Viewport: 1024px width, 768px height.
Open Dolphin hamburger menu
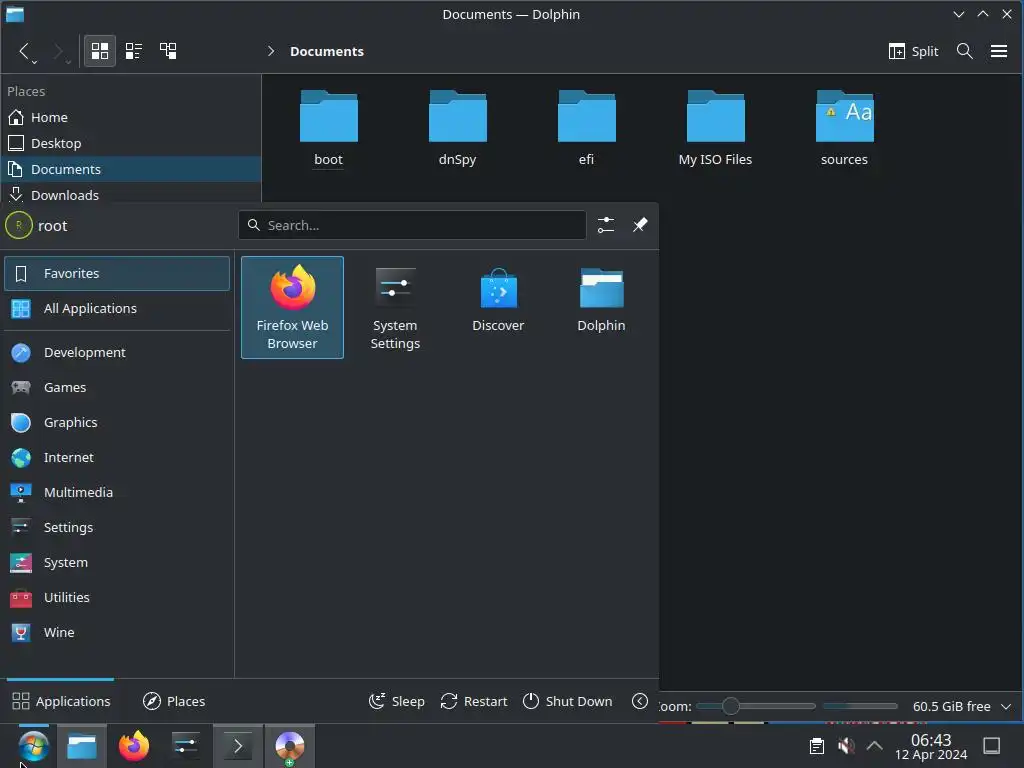(999, 51)
